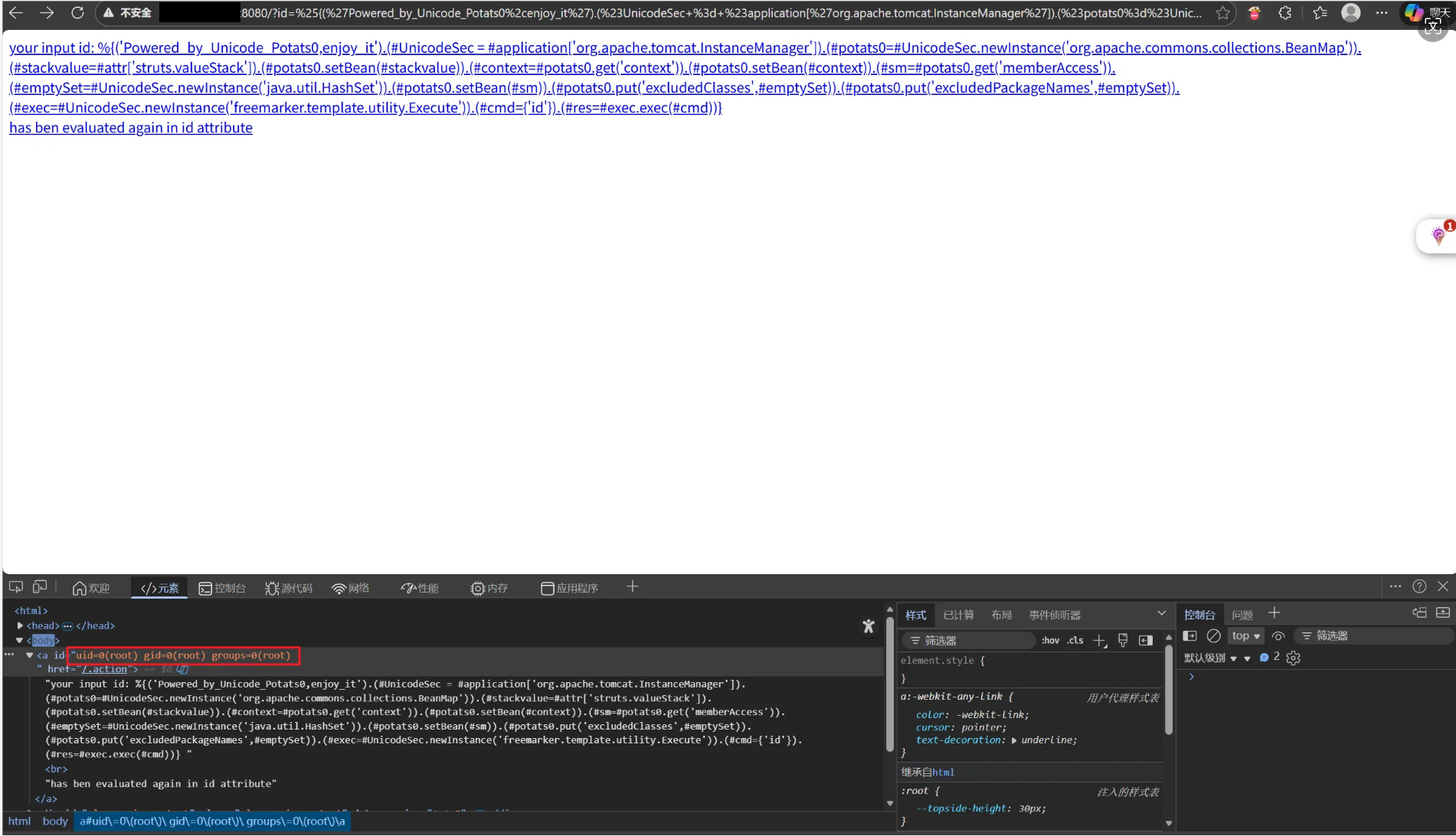Go forward to the next page

pyautogui.click(x=47, y=12)
